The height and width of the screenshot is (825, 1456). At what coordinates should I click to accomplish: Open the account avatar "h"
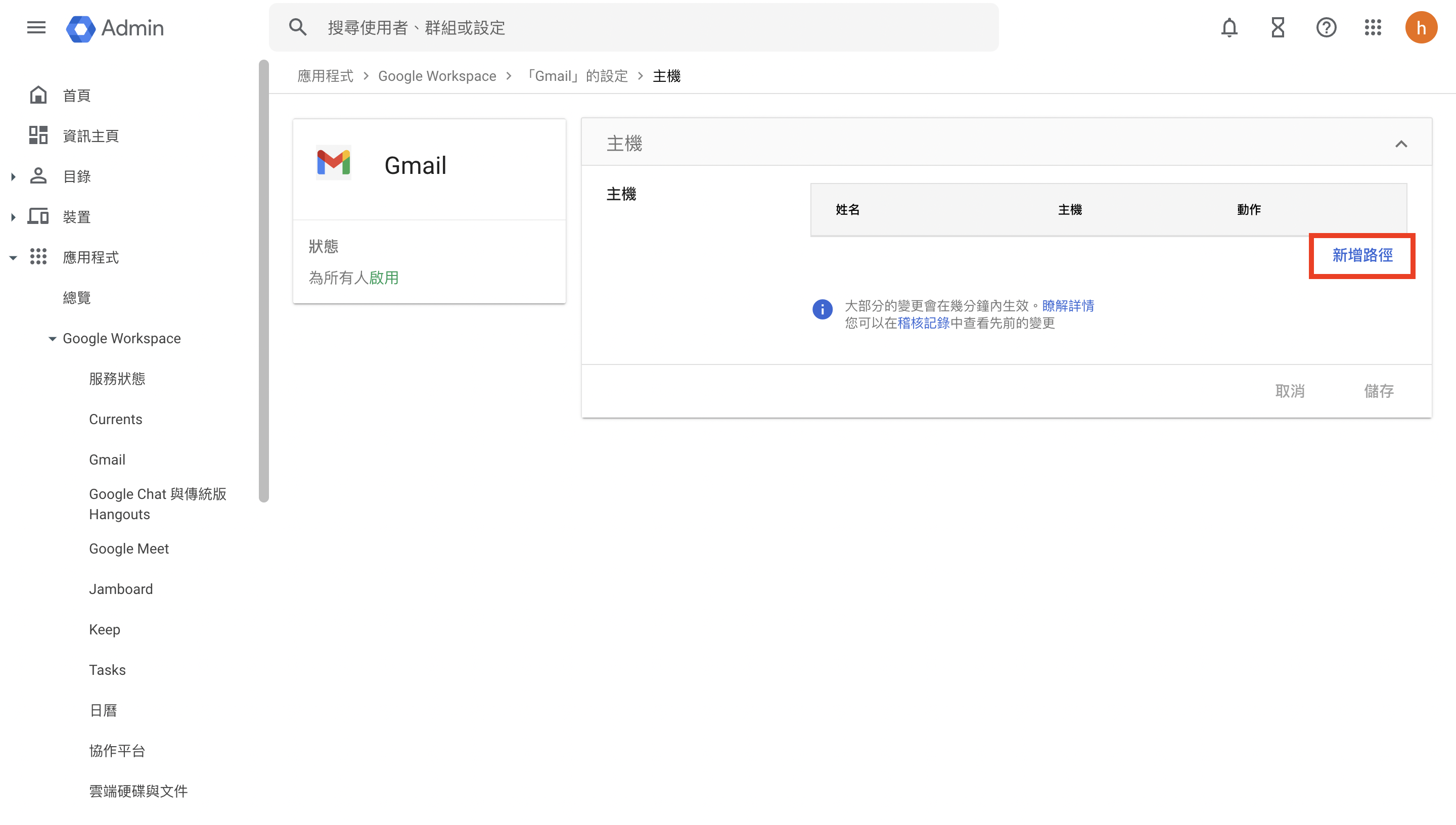coord(1421,27)
